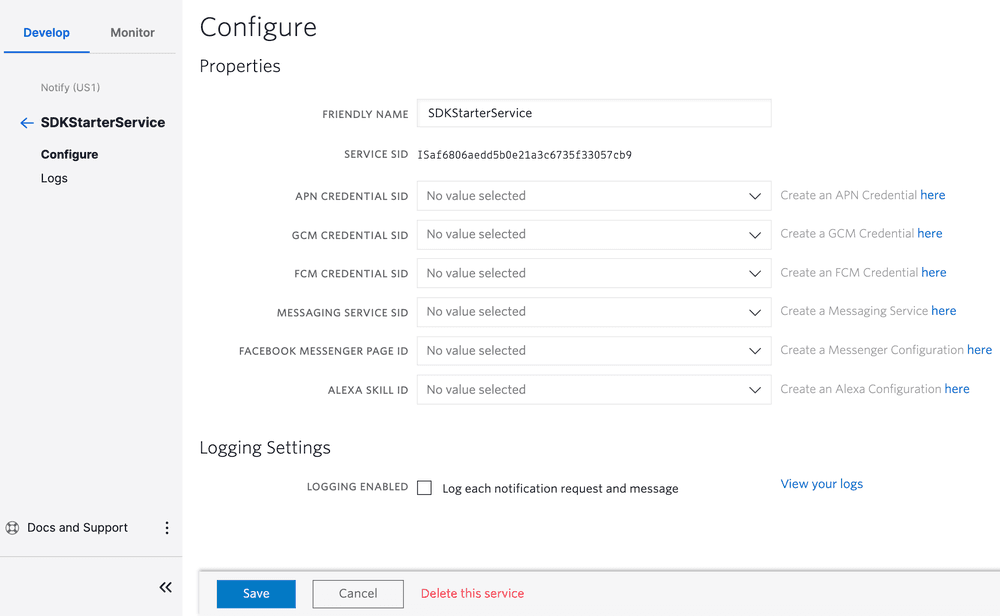This screenshot has width=1000, height=616.
Task: Collapse the sidebar with the double-chevron icon
Action: (x=165, y=587)
